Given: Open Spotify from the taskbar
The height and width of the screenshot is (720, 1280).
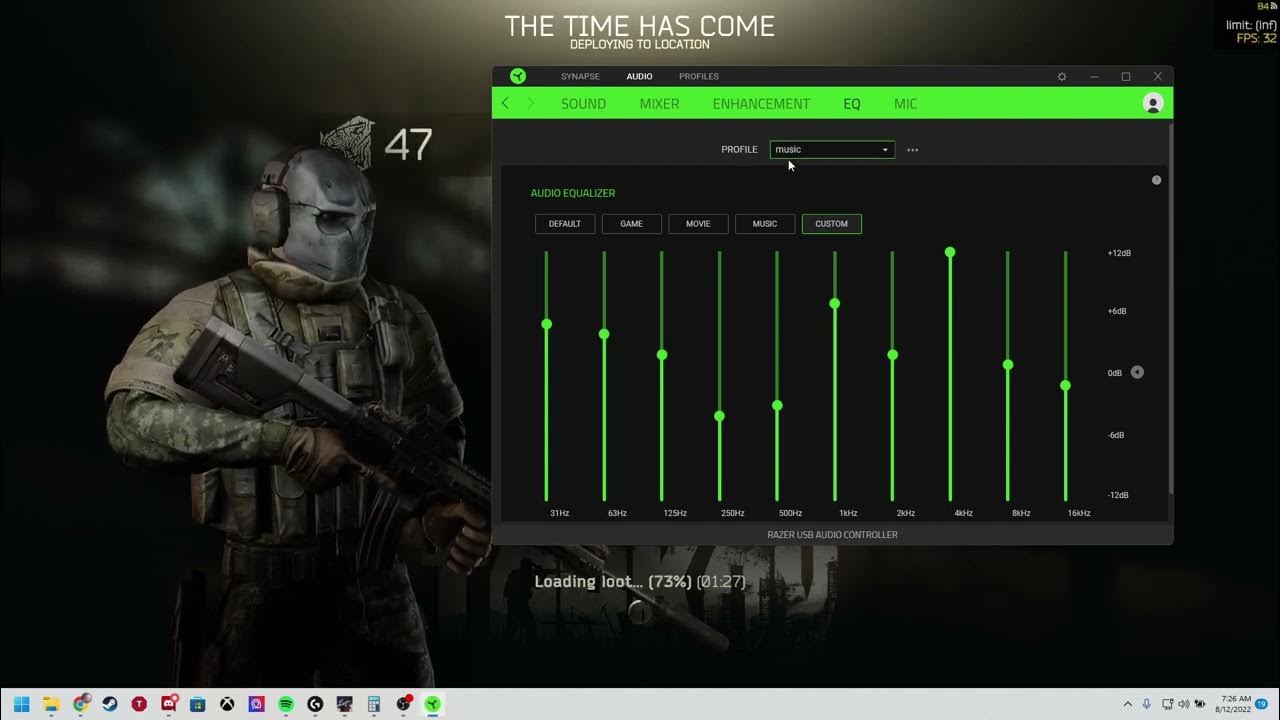Looking at the screenshot, I should click(286, 704).
